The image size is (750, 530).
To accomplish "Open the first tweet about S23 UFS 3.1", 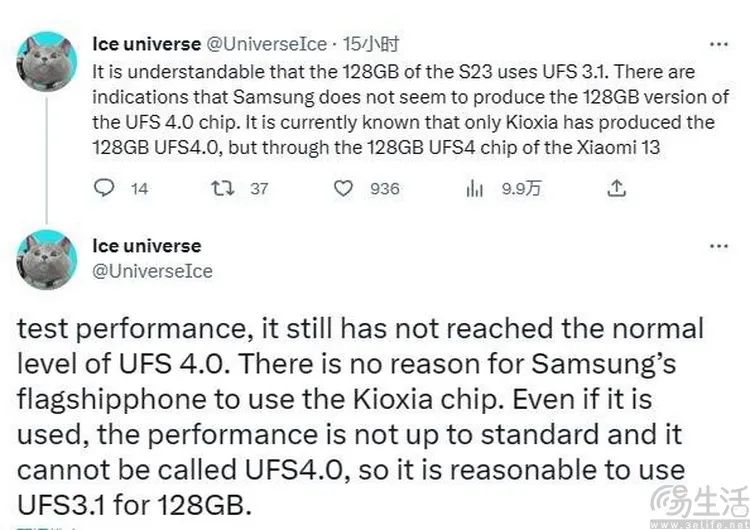I will click(x=400, y=110).
